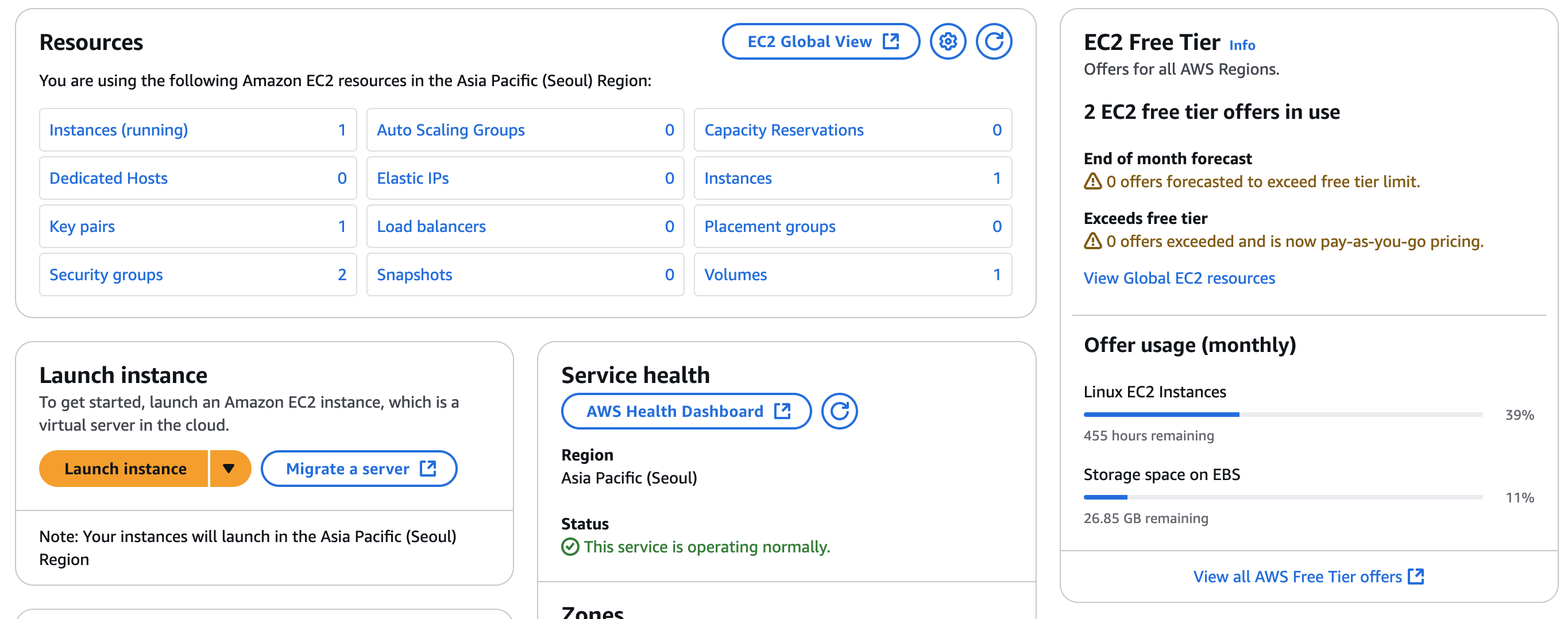Screen dimensions: 1568x619
Task: Expand the Launch instance dropdown arrow
Action: click(x=230, y=469)
